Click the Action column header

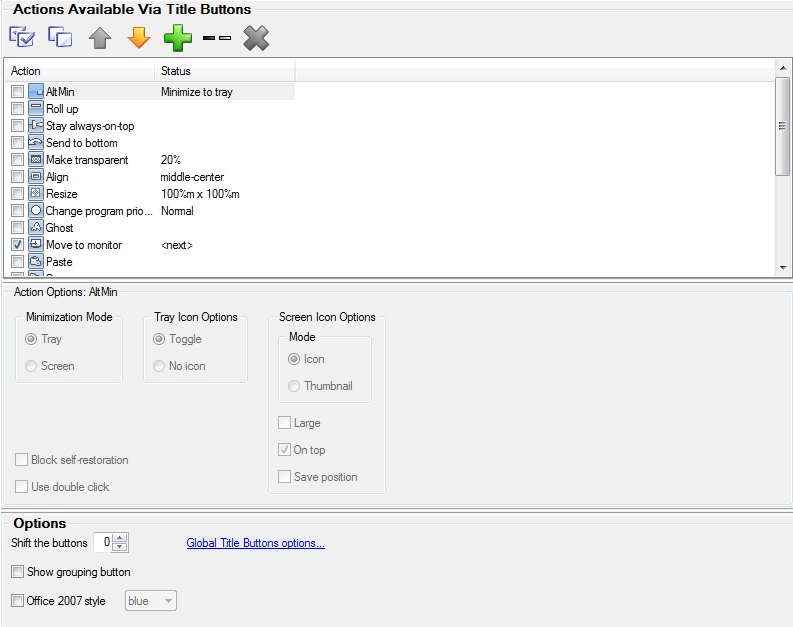coord(79,71)
